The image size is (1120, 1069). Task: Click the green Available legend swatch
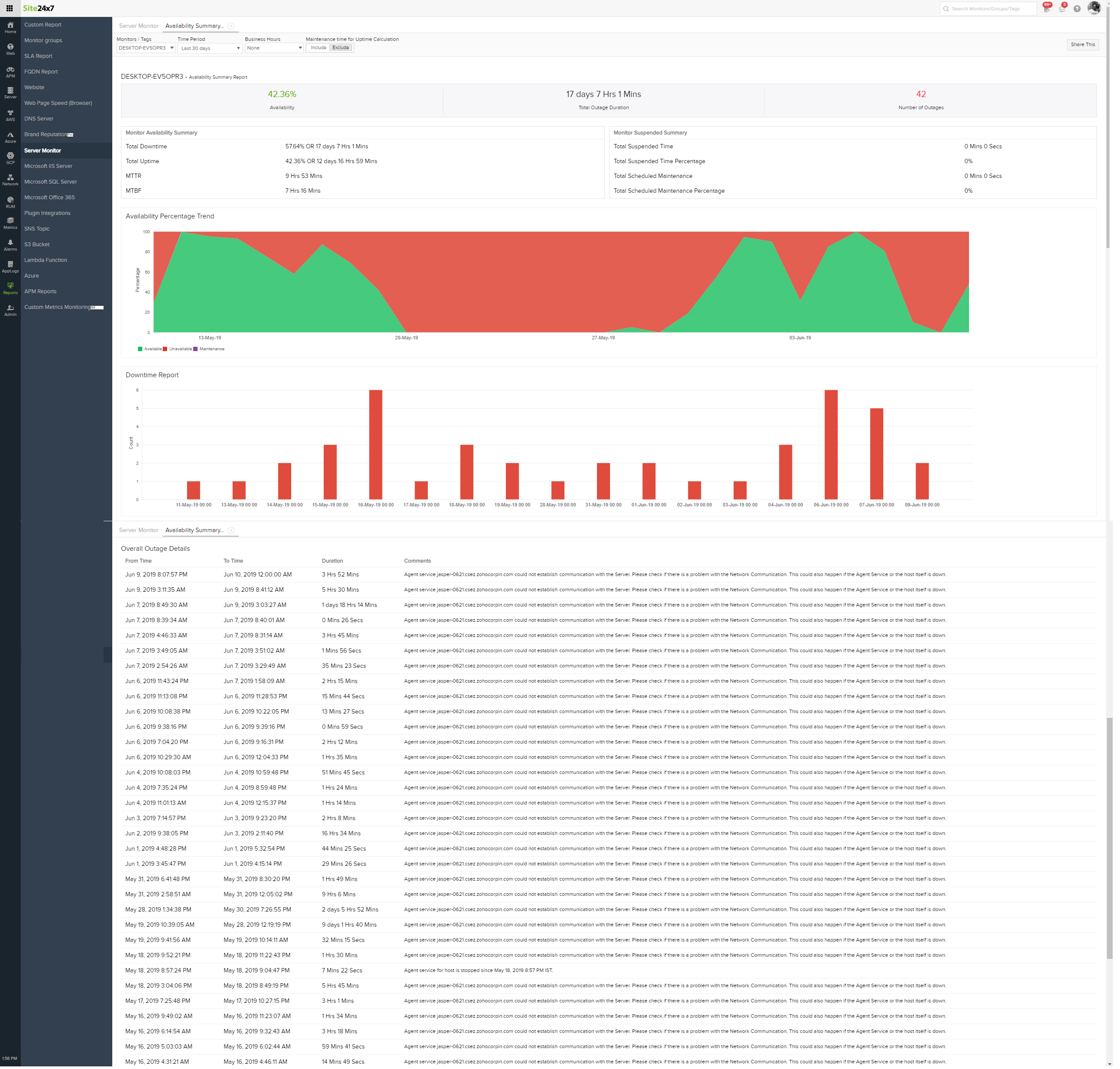(x=140, y=349)
